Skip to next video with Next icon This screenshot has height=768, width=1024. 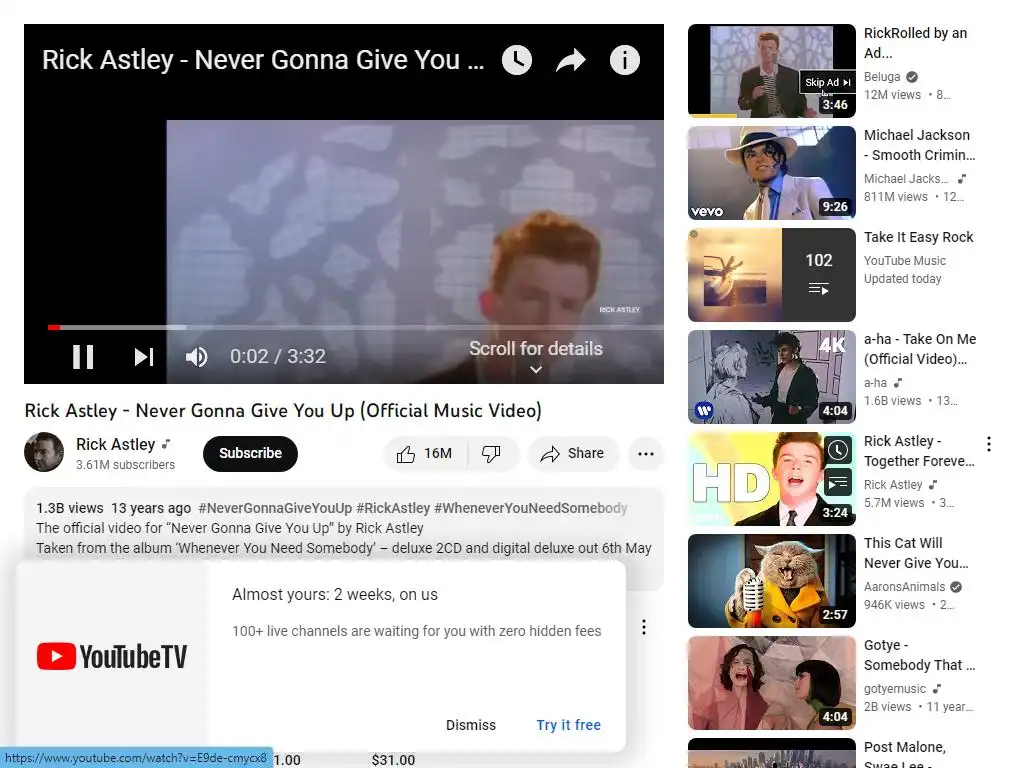(x=144, y=357)
